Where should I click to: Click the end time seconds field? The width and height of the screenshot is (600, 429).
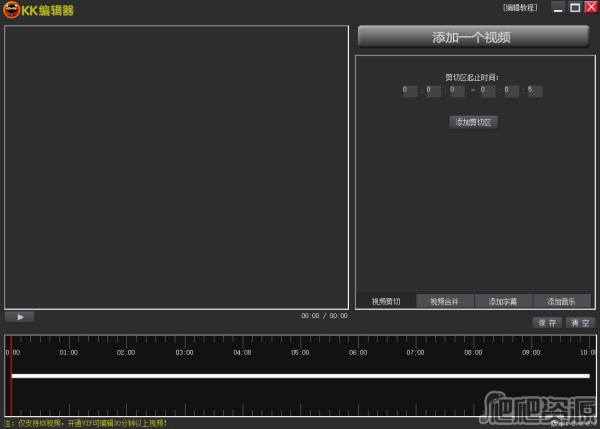[x=535, y=91]
